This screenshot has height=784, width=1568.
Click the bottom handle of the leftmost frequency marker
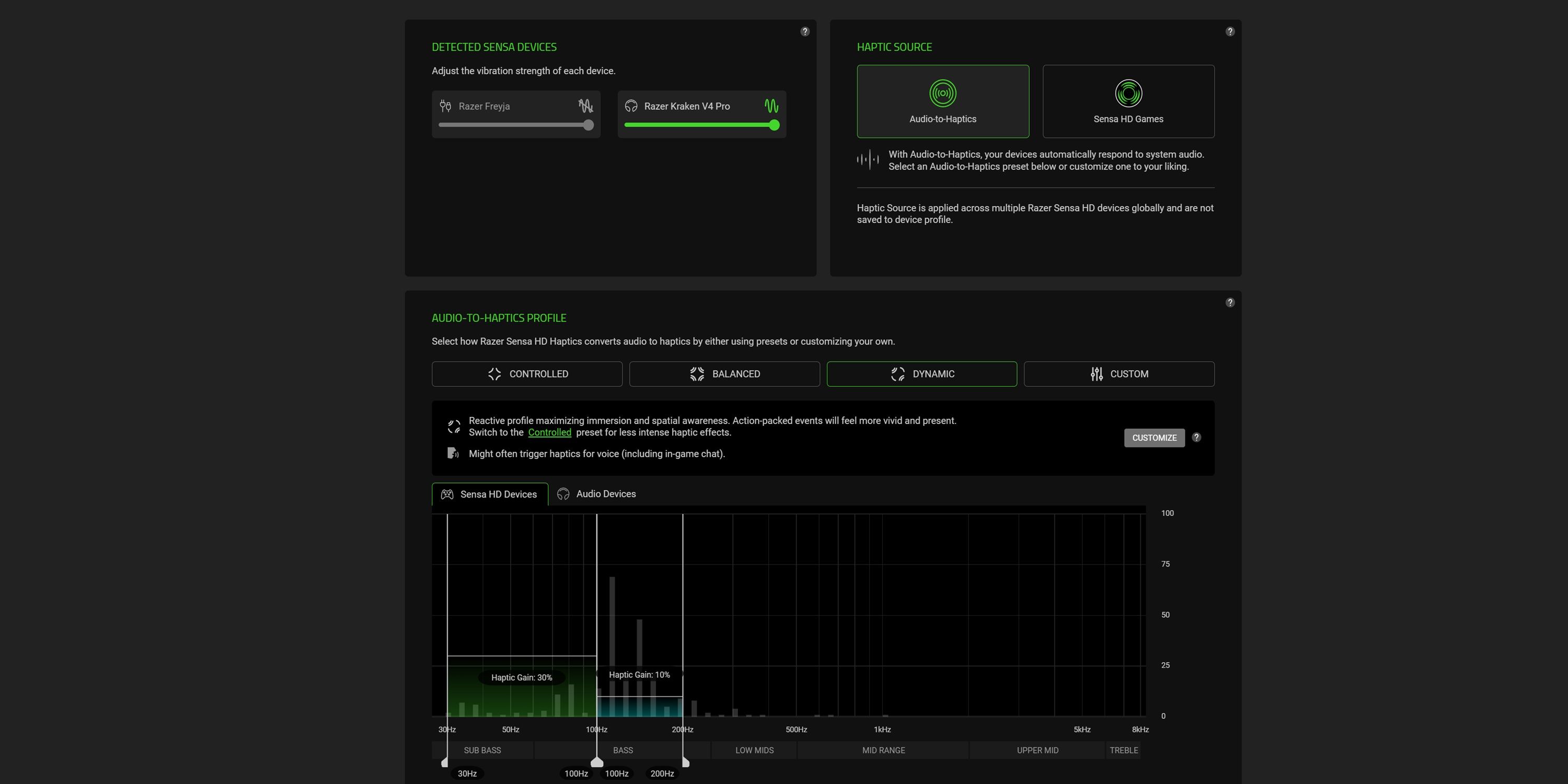445,762
